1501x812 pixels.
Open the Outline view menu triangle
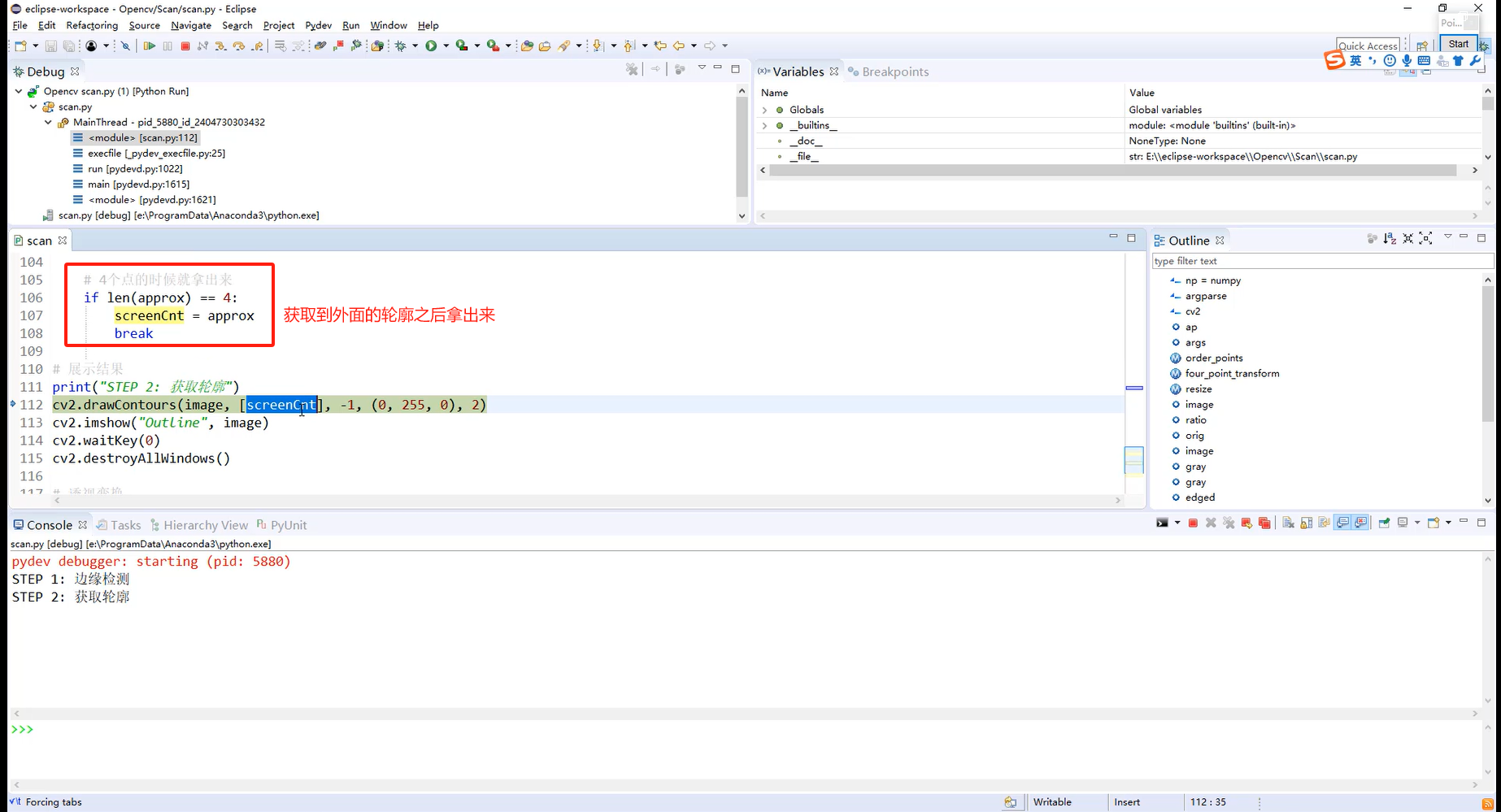[x=1448, y=237]
